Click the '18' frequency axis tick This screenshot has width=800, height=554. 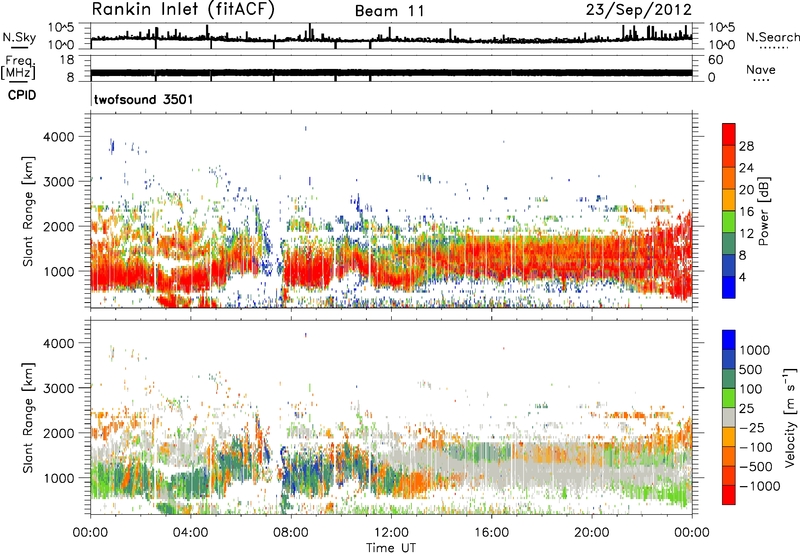click(67, 60)
